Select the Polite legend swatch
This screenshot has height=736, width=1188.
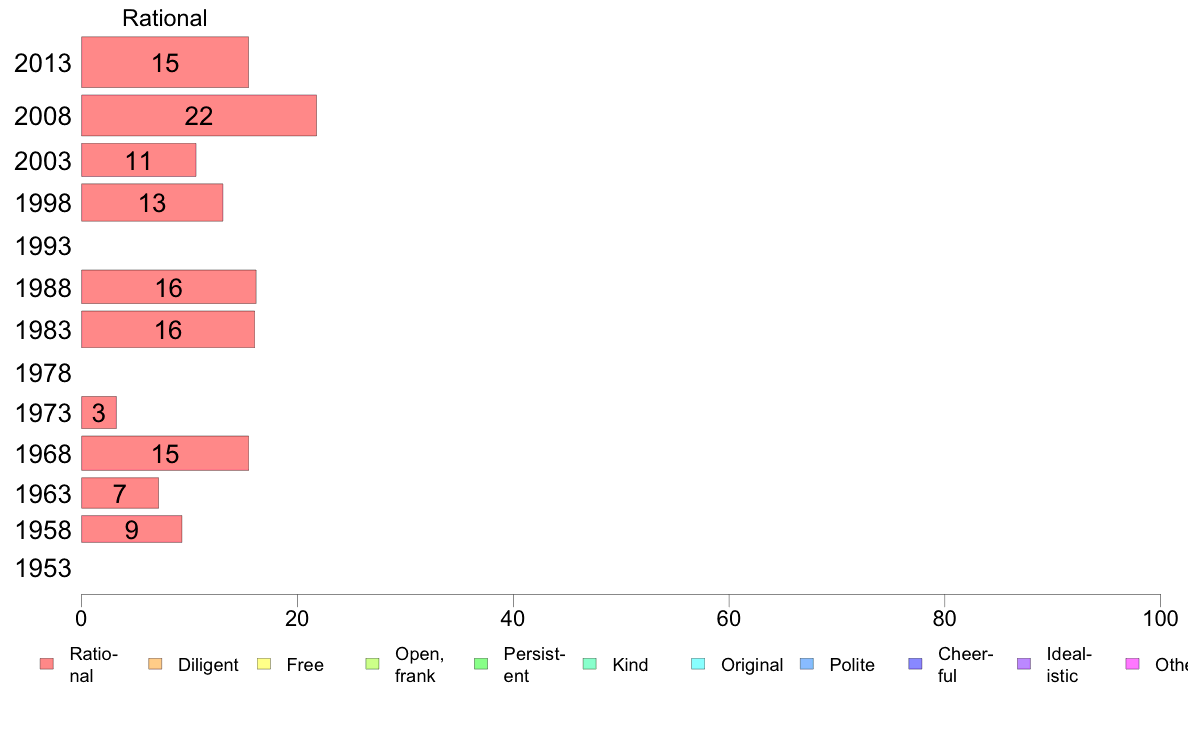(x=807, y=664)
